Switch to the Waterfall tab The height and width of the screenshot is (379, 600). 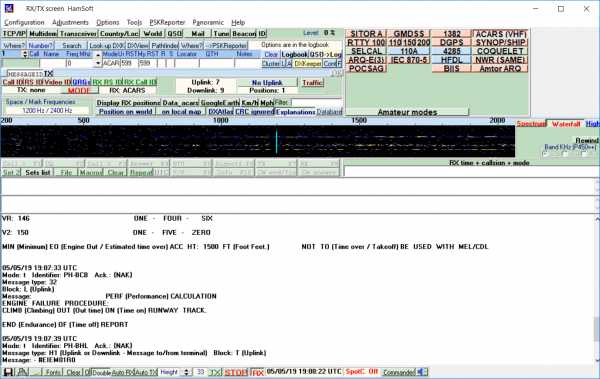point(566,124)
